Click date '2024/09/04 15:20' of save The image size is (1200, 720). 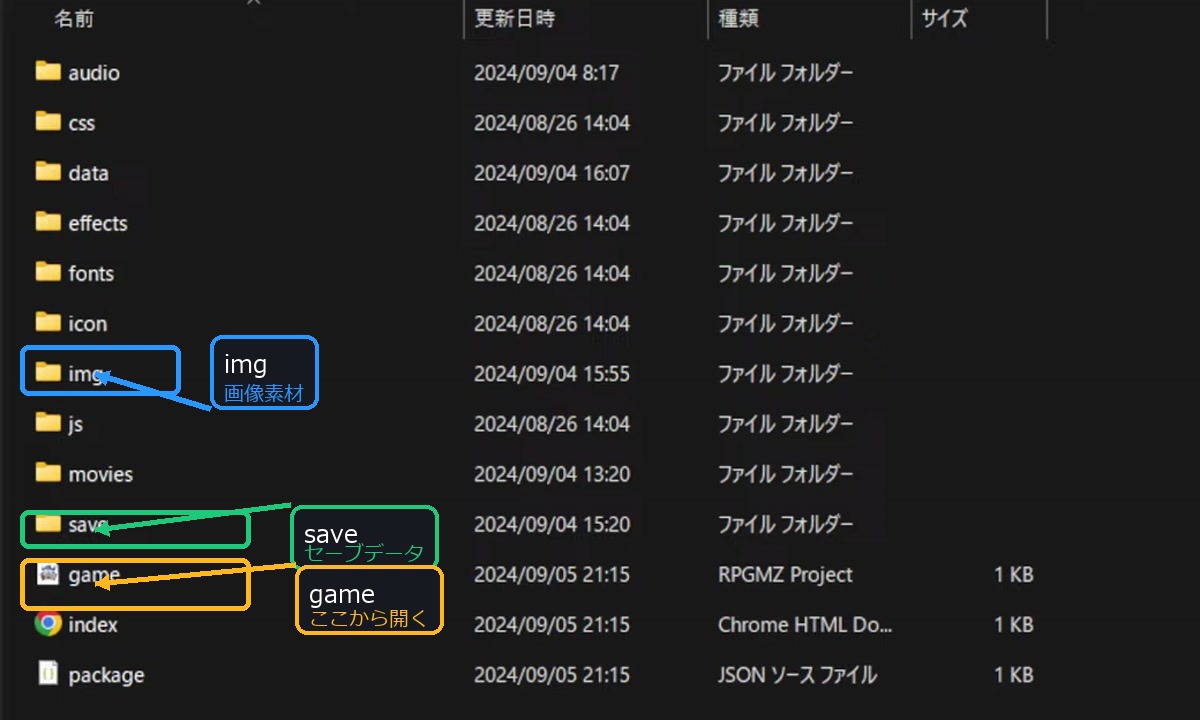point(552,524)
